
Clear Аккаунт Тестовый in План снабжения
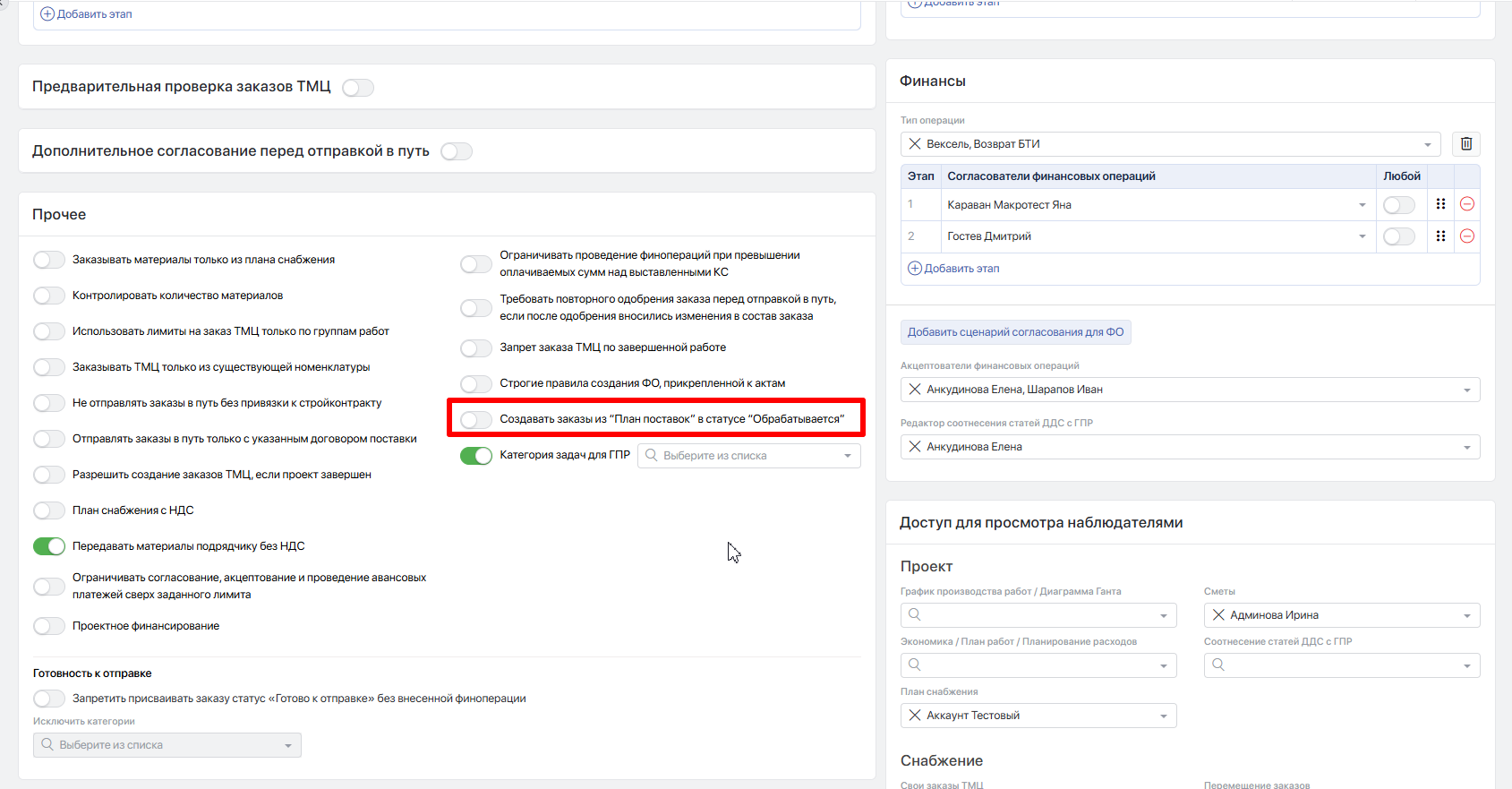914,716
